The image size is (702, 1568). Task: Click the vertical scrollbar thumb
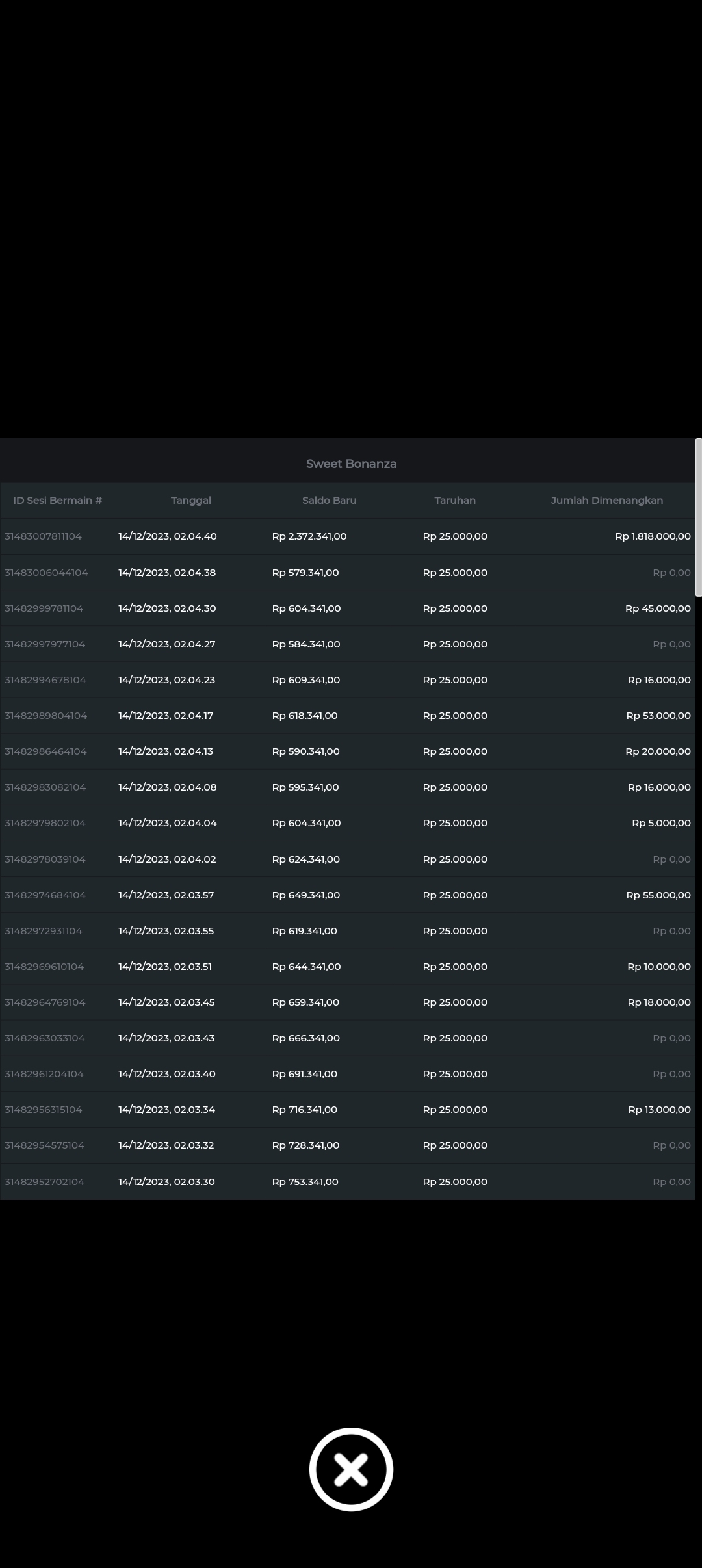tap(698, 517)
